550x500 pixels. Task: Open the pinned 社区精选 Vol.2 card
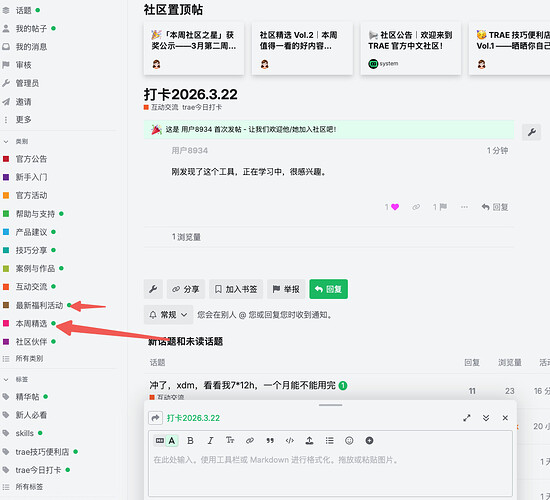coord(302,48)
